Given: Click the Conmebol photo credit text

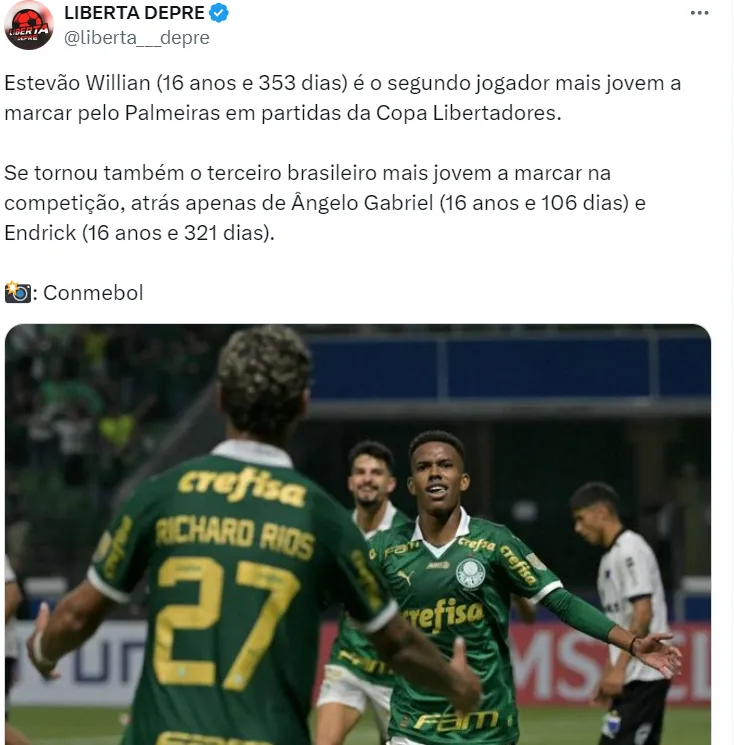Looking at the screenshot, I should 93,293.
